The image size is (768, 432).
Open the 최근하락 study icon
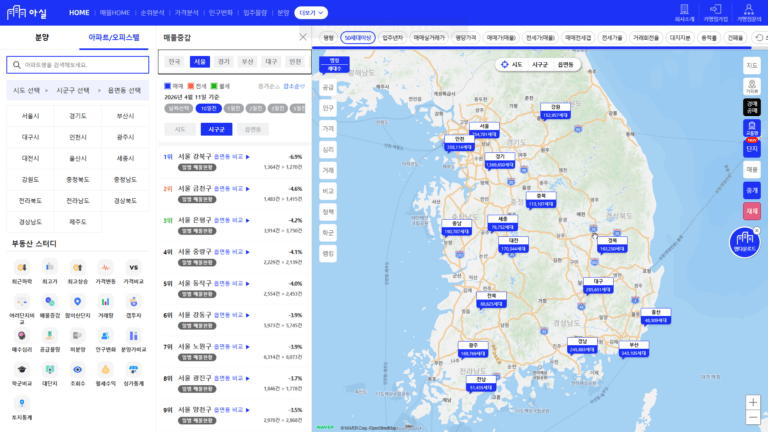(21, 270)
